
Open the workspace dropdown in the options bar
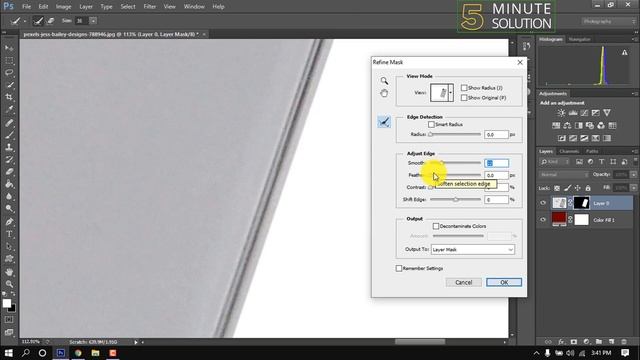609,21
